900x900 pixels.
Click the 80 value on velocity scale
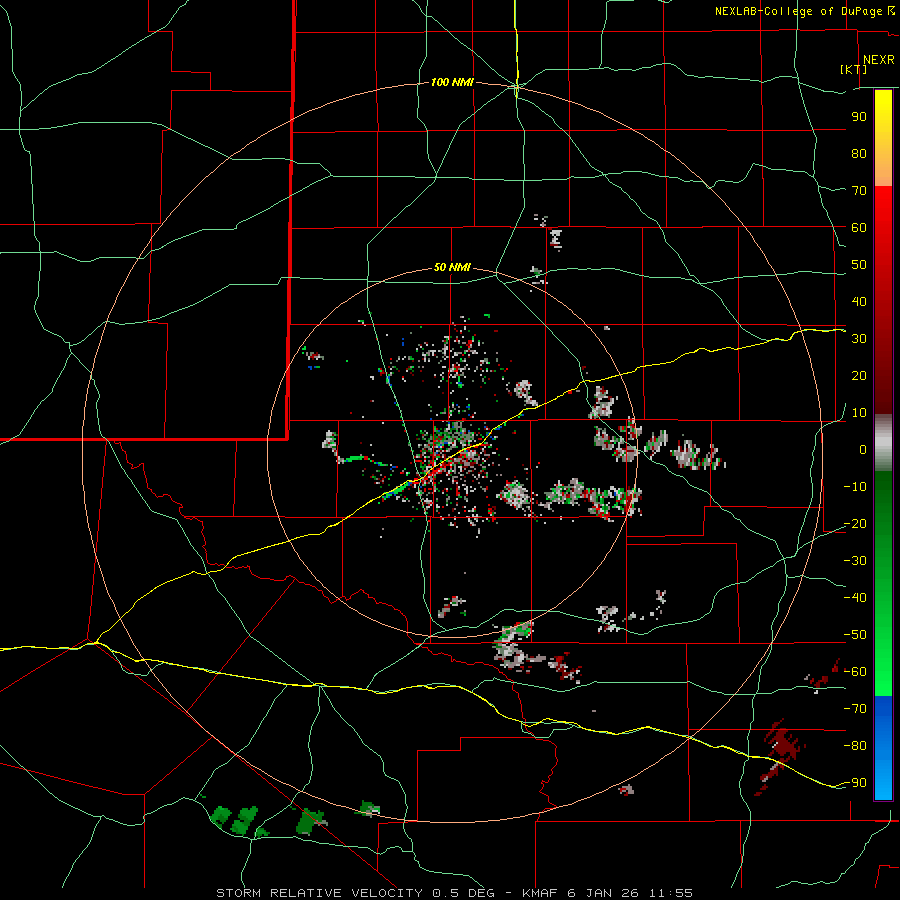point(859,153)
